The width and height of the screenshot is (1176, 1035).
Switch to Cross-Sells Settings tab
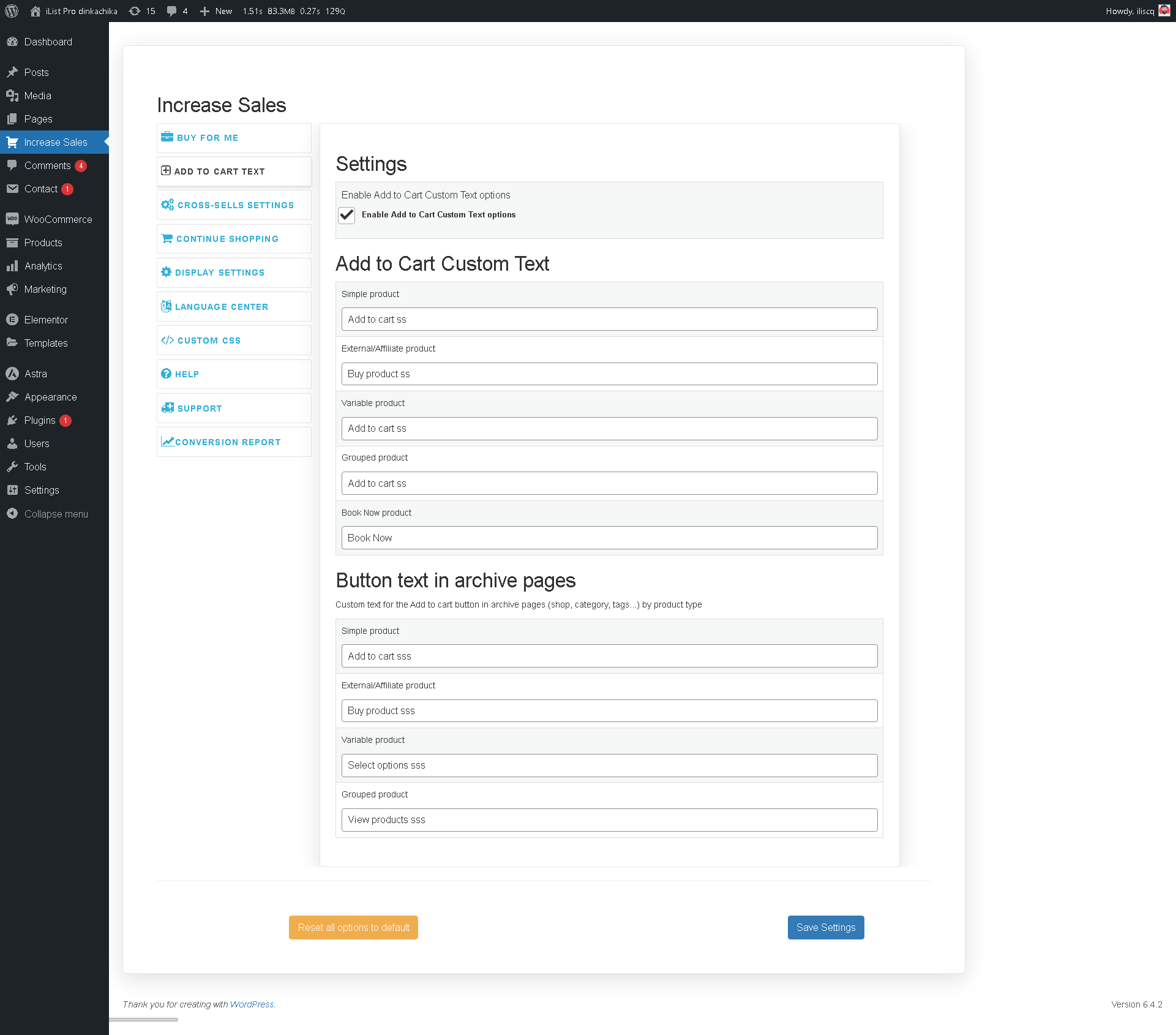click(234, 205)
